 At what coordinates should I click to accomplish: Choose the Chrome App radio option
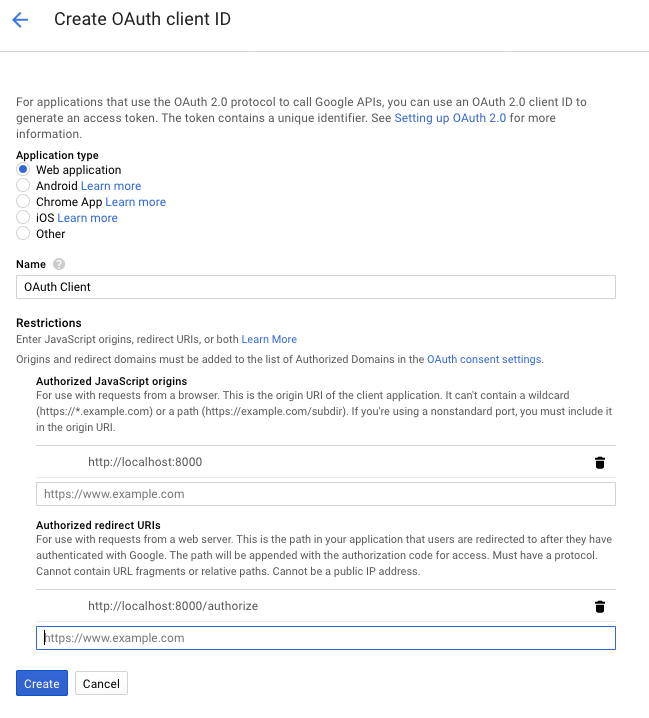(23, 201)
